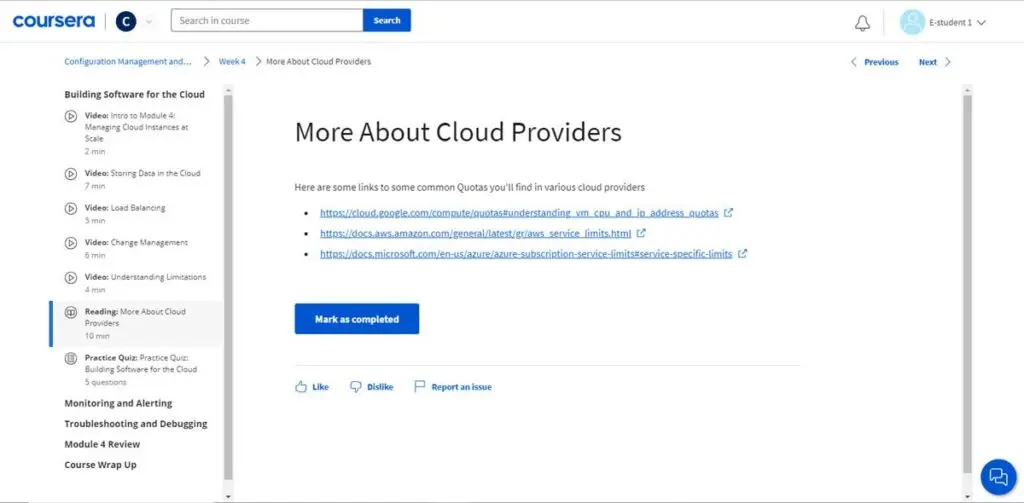This screenshot has width=1024, height=503.
Task: Click the More About Cloud Providers heading
Action: (458, 133)
